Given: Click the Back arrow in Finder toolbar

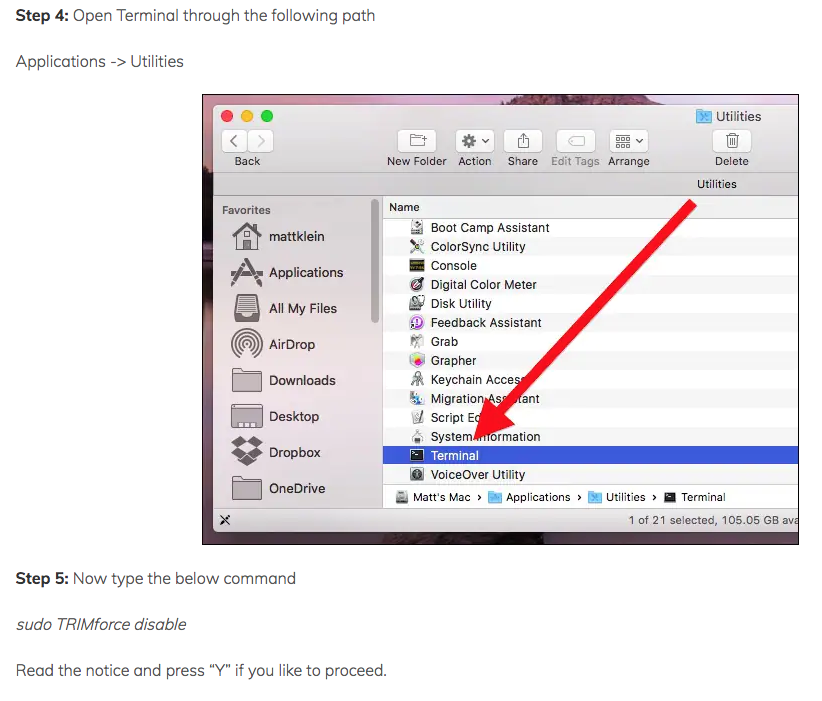Looking at the screenshot, I should coord(234,141).
